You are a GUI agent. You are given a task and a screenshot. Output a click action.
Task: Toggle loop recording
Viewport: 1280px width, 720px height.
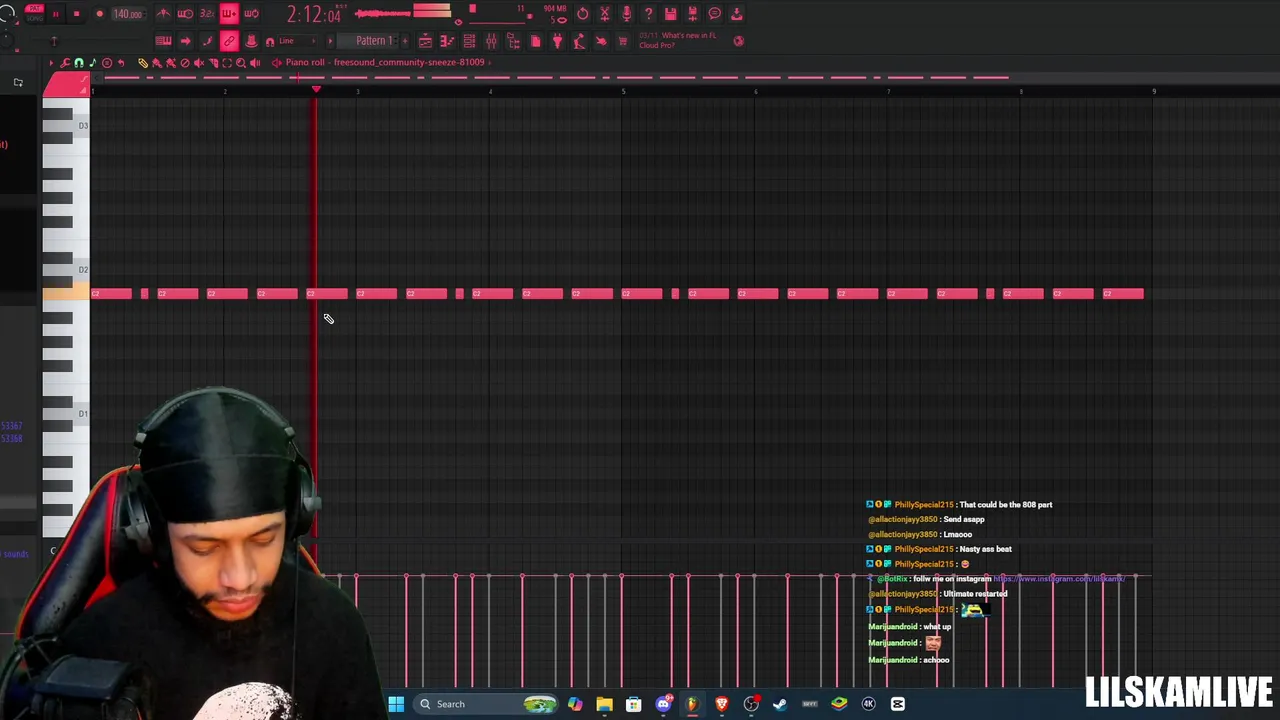point(251,13)
